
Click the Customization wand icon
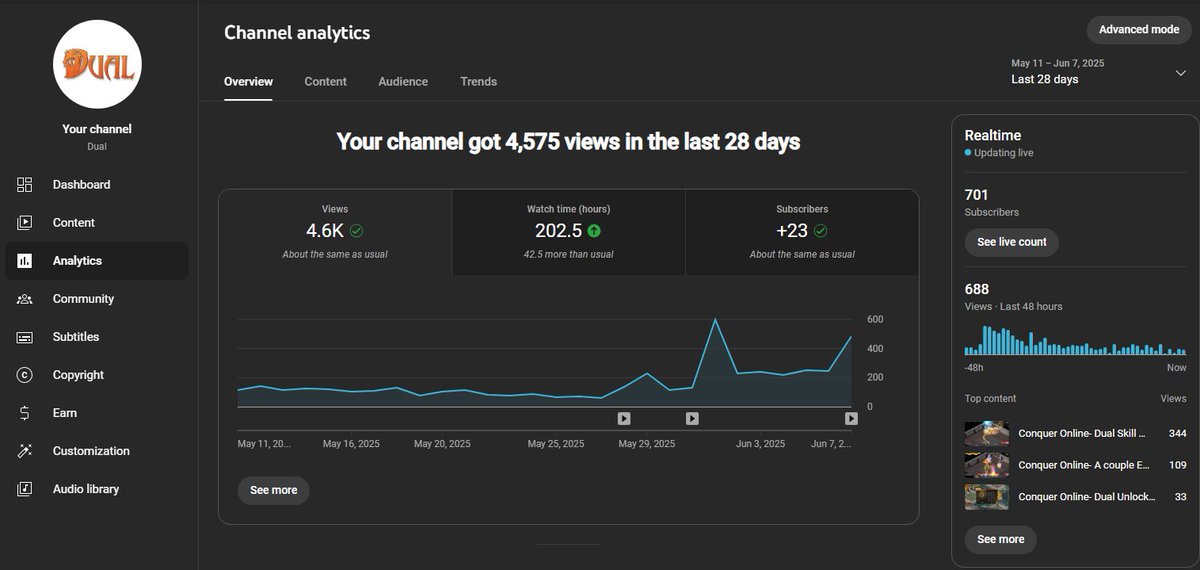[x=25, y=451]
